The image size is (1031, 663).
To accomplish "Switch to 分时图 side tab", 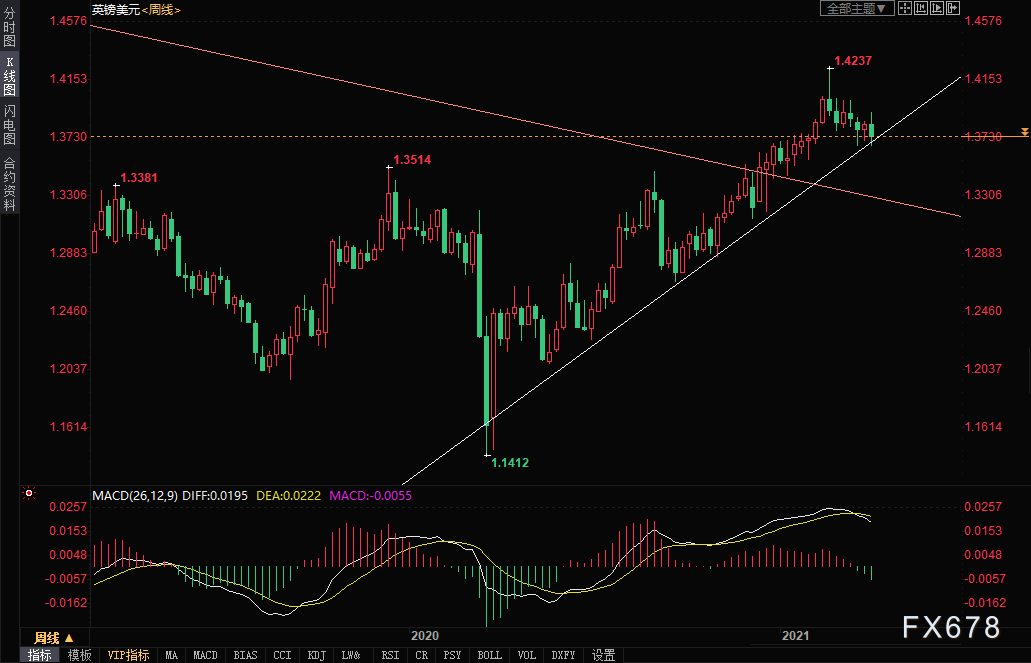I will (x=9, y=26).
